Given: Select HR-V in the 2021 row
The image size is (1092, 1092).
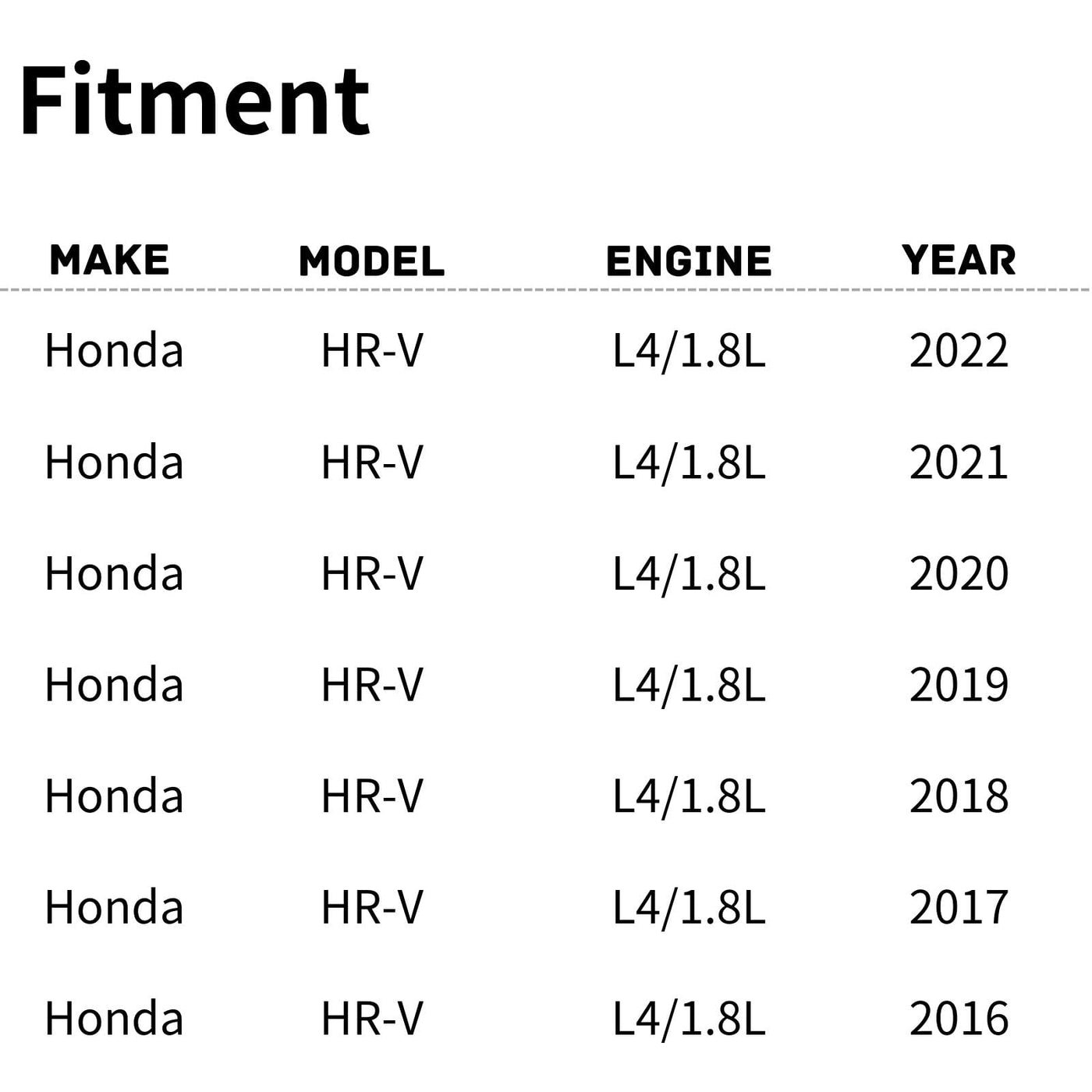Looking at the screenshot, I should point(372,463).
